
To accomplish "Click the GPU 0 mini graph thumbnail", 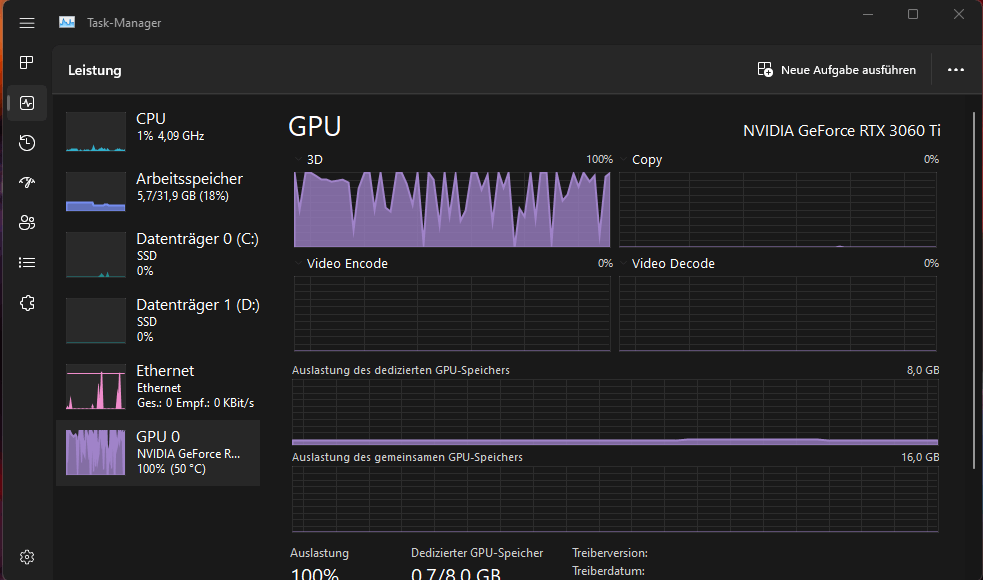I will tap(96, 452).
